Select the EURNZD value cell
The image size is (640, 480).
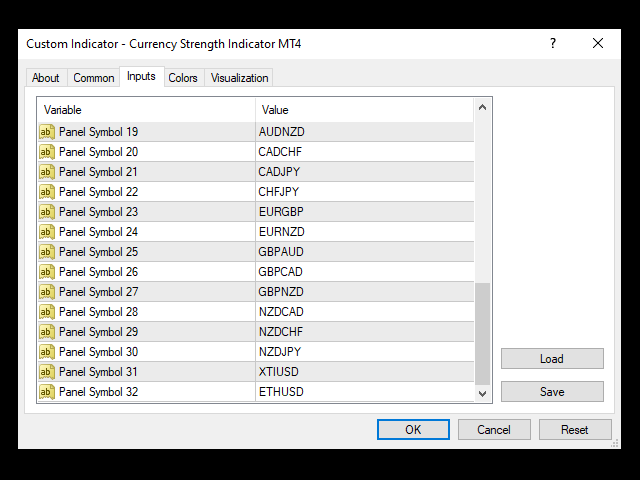click(364, 232)
